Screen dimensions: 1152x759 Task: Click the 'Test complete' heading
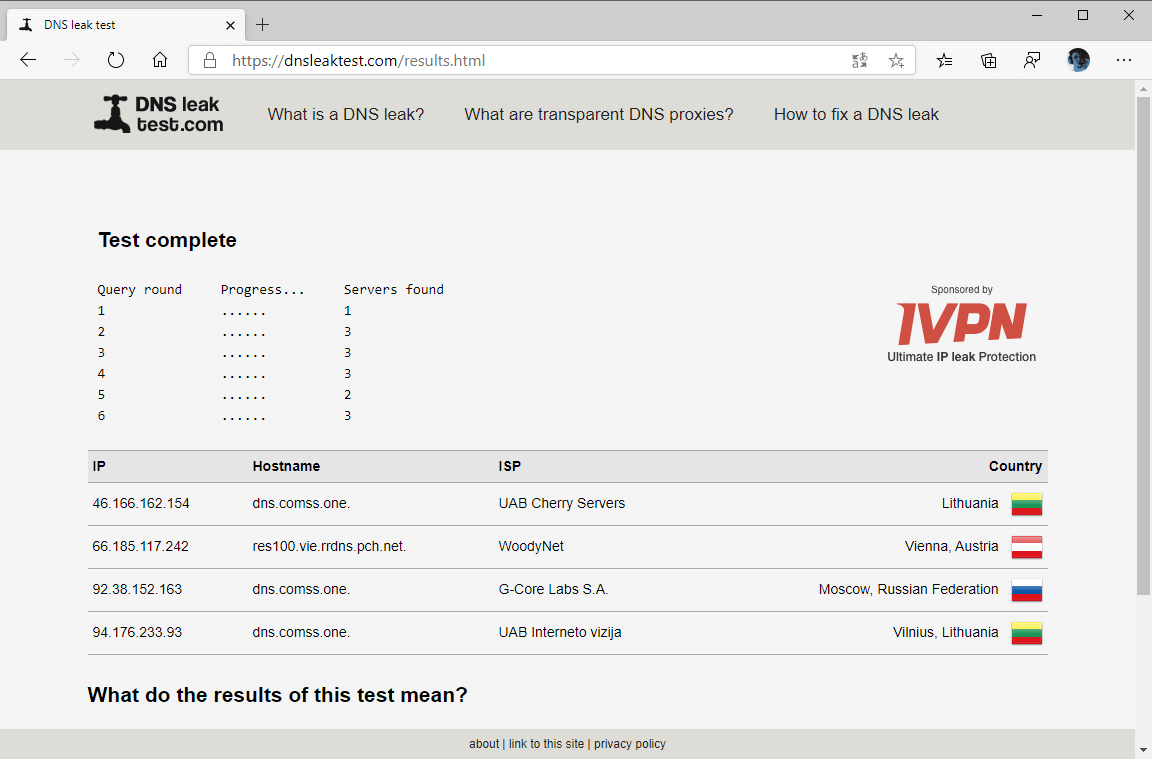[168, 240]
